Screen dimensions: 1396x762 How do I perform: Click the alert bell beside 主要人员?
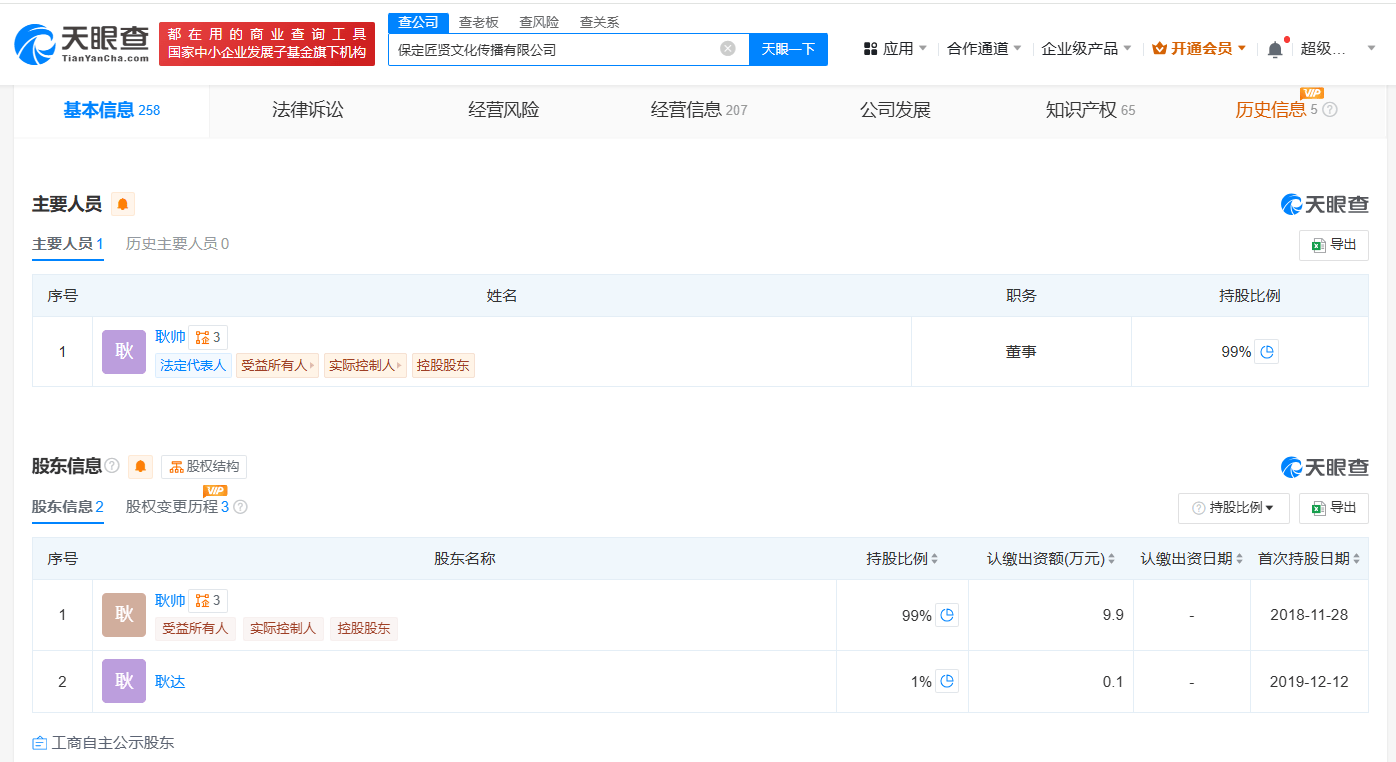tap(123, 204)
